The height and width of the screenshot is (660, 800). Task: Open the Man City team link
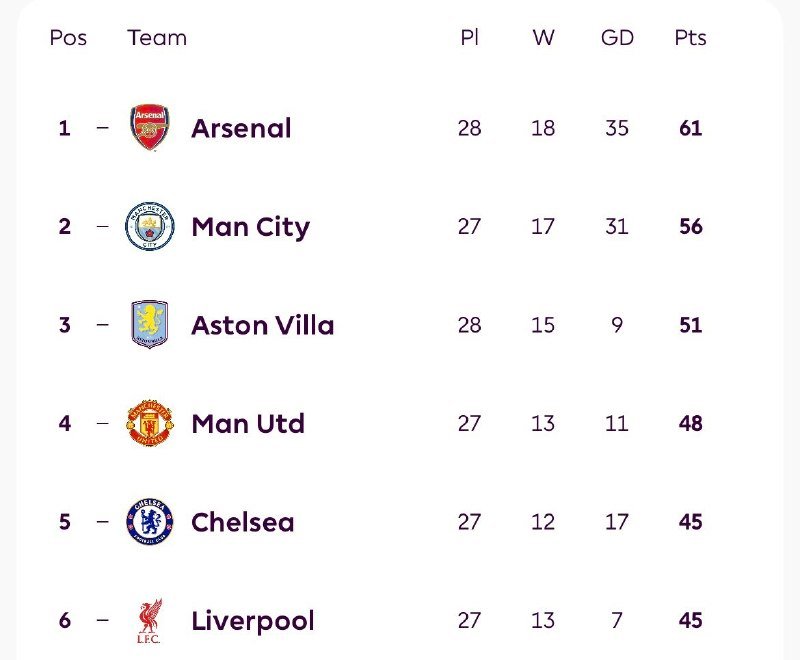[x=250, y=227]
